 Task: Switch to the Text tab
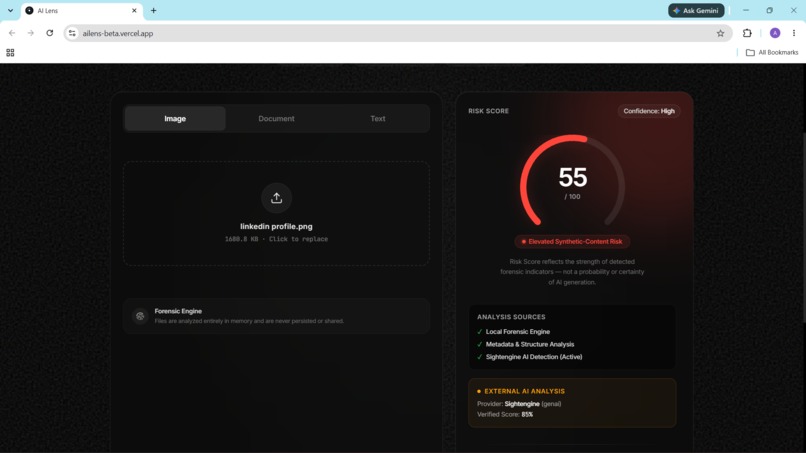click(378, 118)
